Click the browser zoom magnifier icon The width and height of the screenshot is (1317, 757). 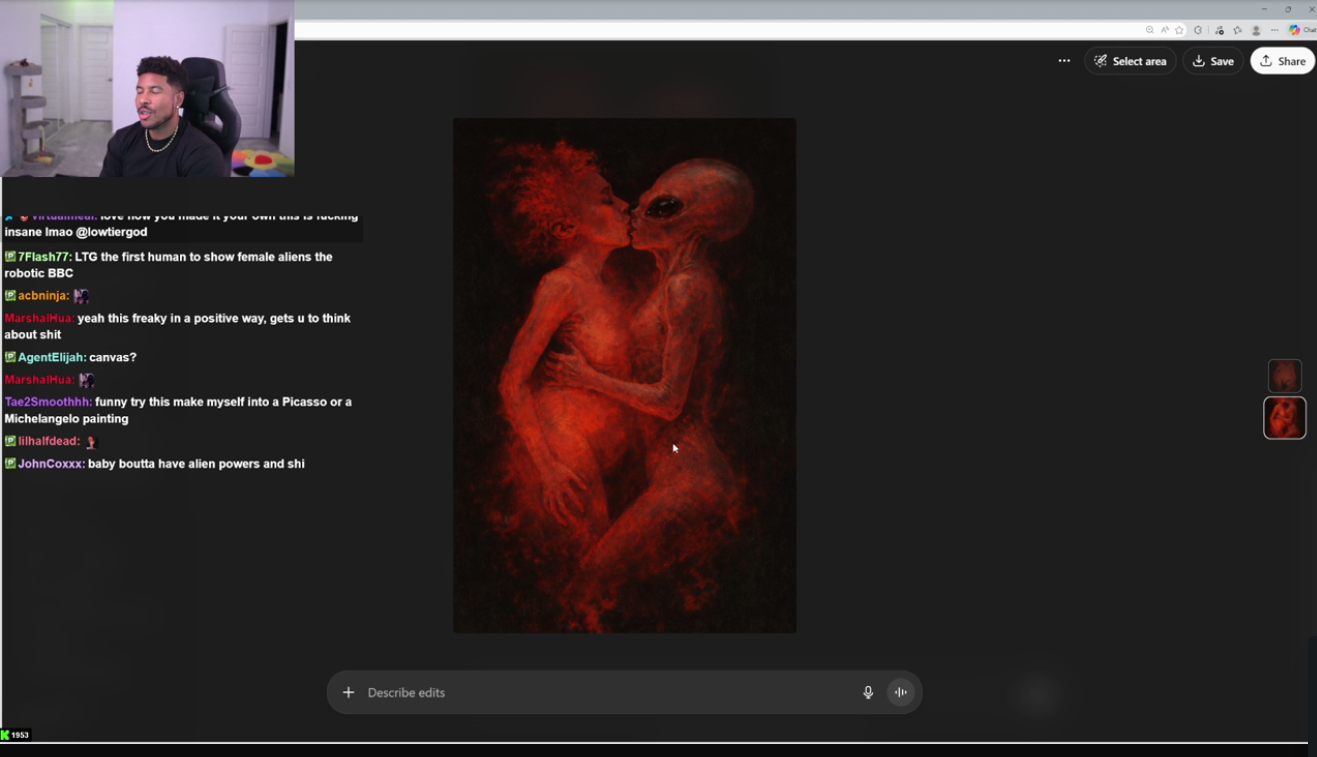1150,30
